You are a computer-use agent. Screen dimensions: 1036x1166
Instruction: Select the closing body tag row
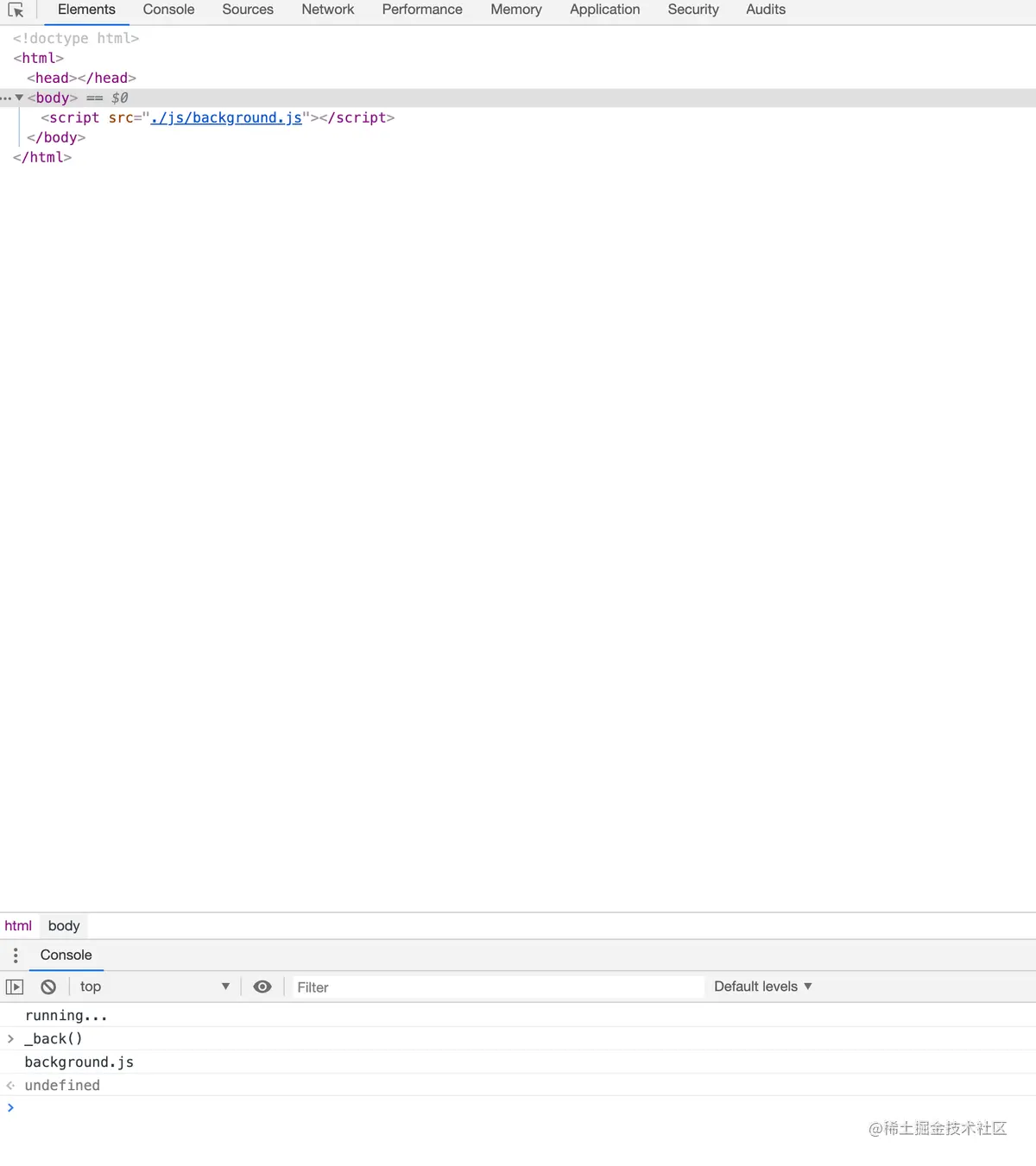click(56, 137)
